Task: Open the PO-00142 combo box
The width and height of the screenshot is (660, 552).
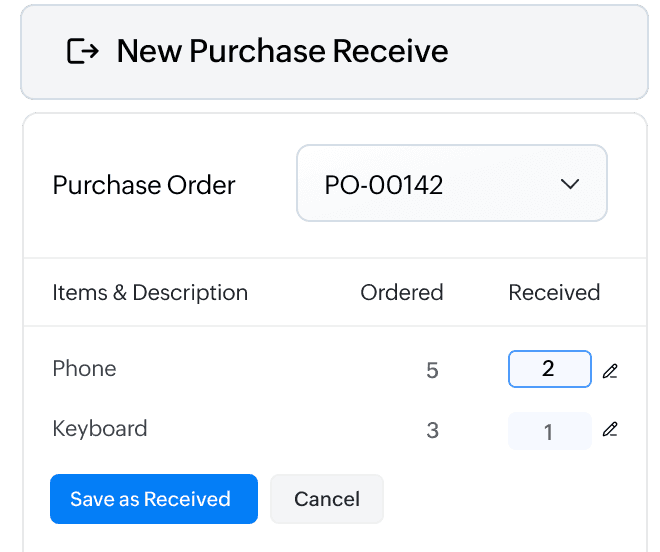Action: [451, 184]
